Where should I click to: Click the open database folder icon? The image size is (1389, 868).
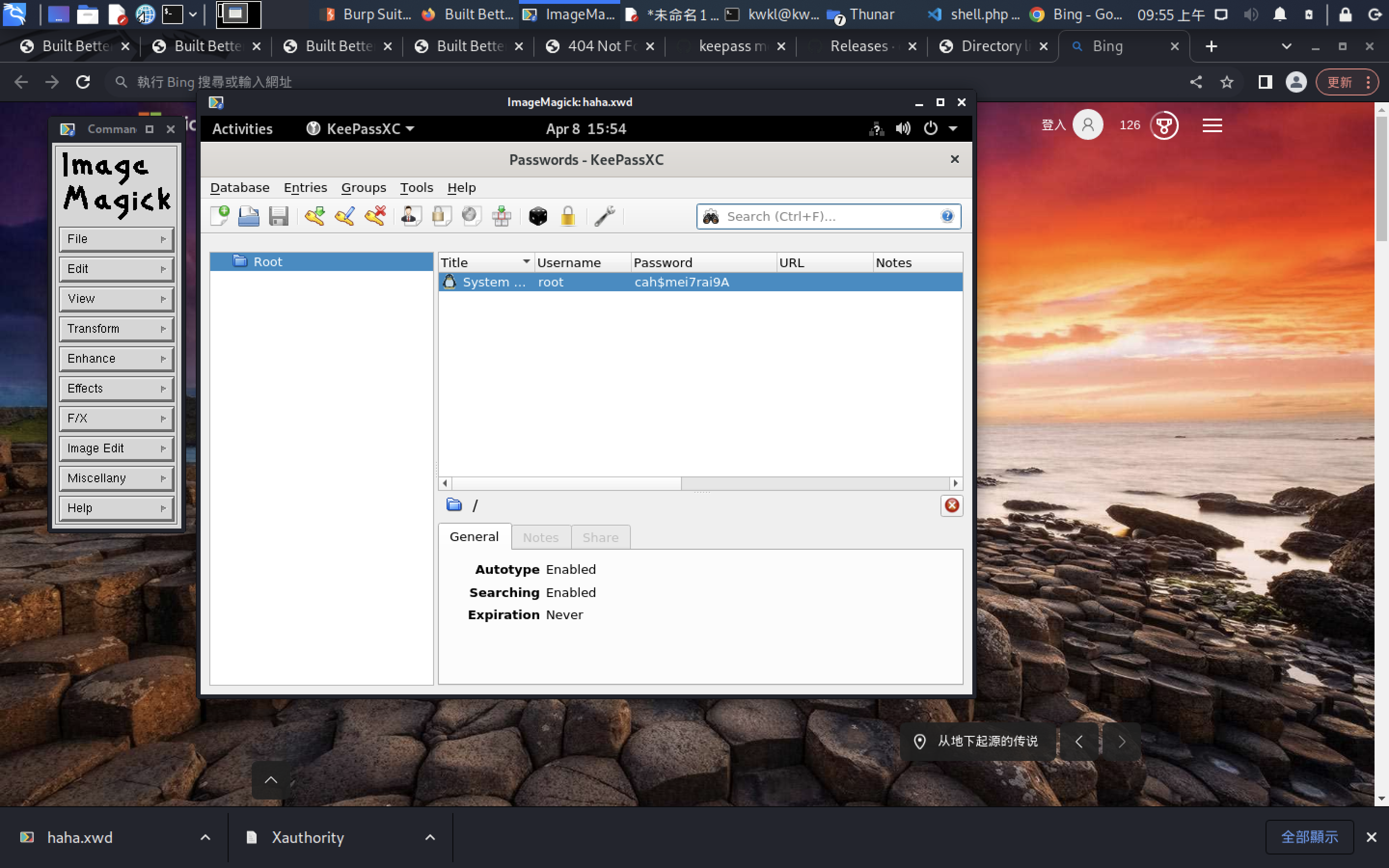click(248, 216)
